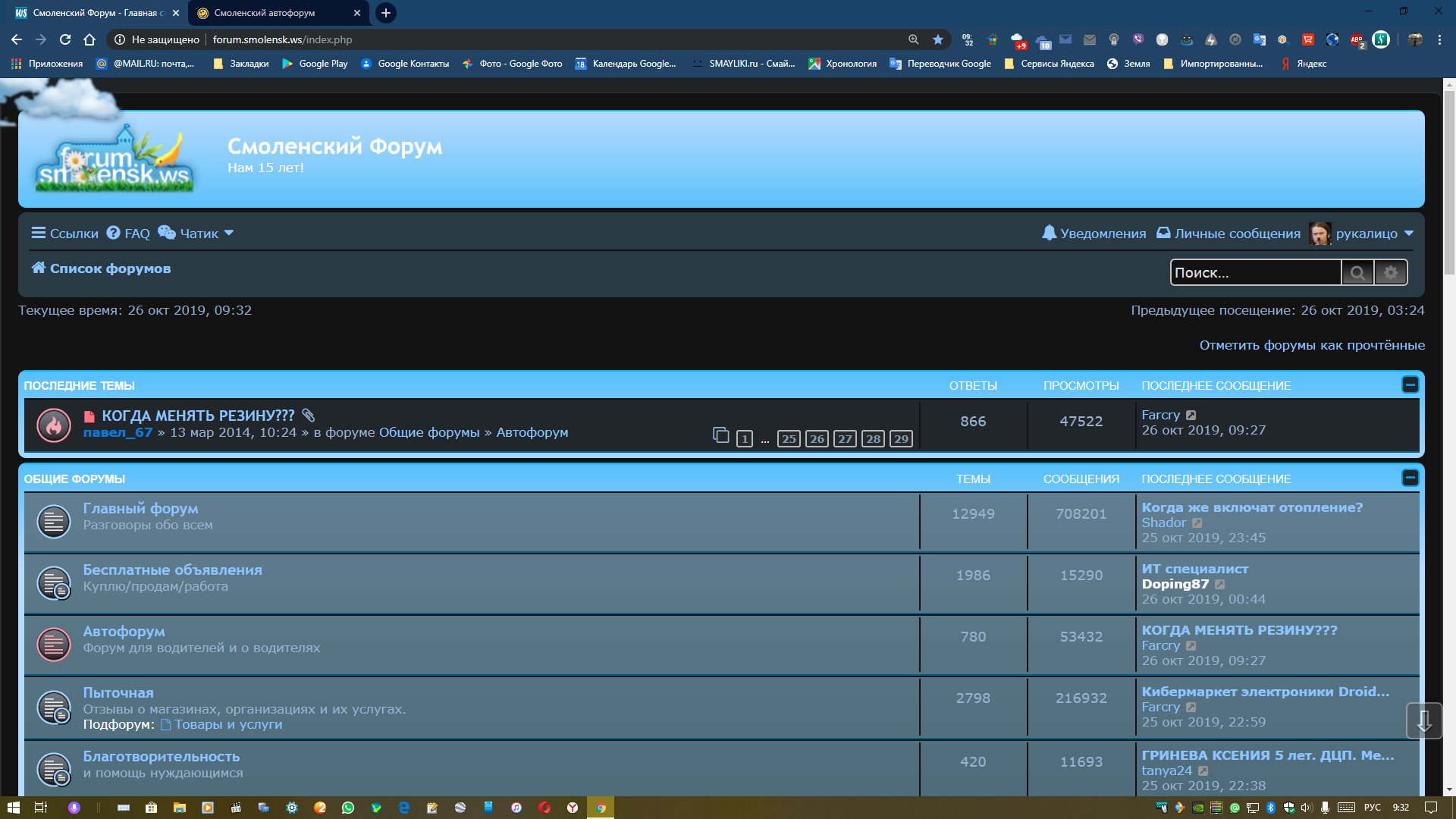The height and width of the screenshot is (819, 1456).
Task: Open tanya24's profile
Action: (x=1166, y=771)
